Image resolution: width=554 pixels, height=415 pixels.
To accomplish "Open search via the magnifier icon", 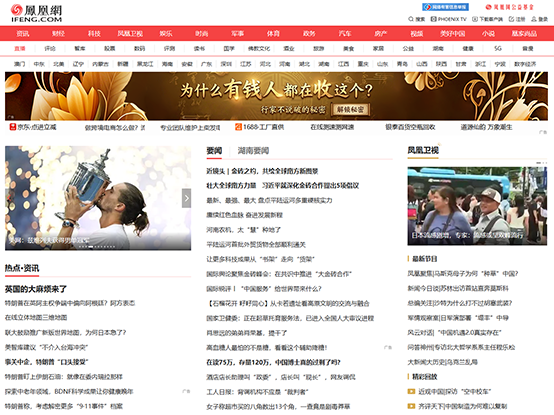I will coord(411,19).
